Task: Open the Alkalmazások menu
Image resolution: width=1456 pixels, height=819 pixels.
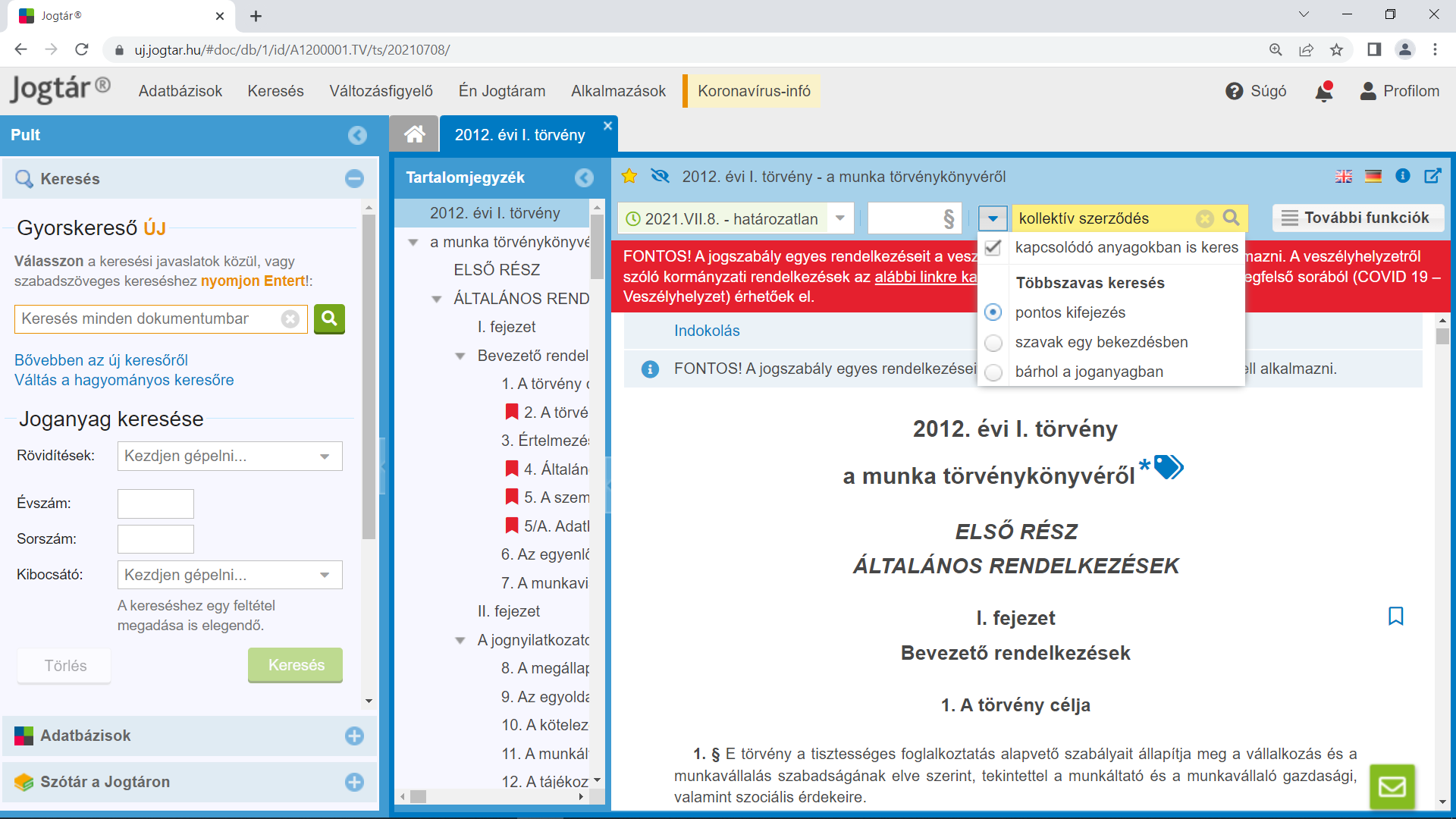Action: 618,91
